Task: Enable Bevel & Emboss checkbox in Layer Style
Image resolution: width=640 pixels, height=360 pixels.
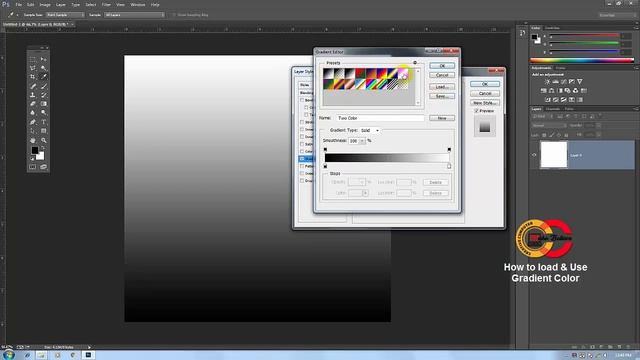Action: [302, 100]
